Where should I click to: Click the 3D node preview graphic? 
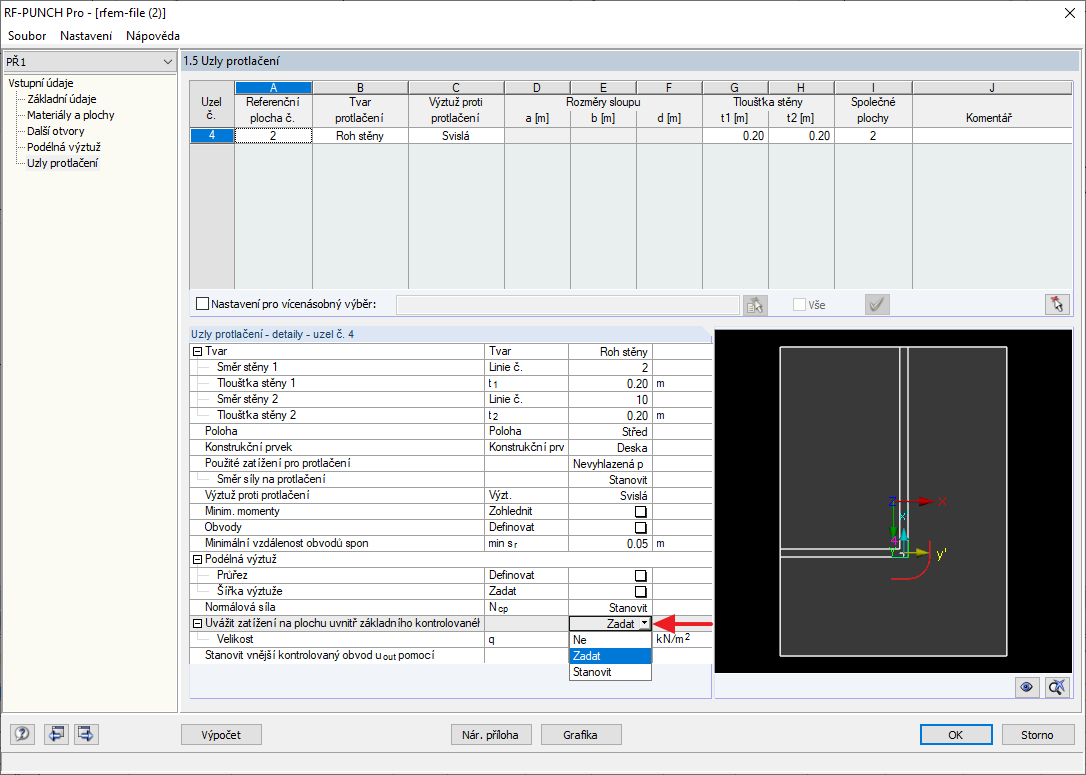coord(893,501)
